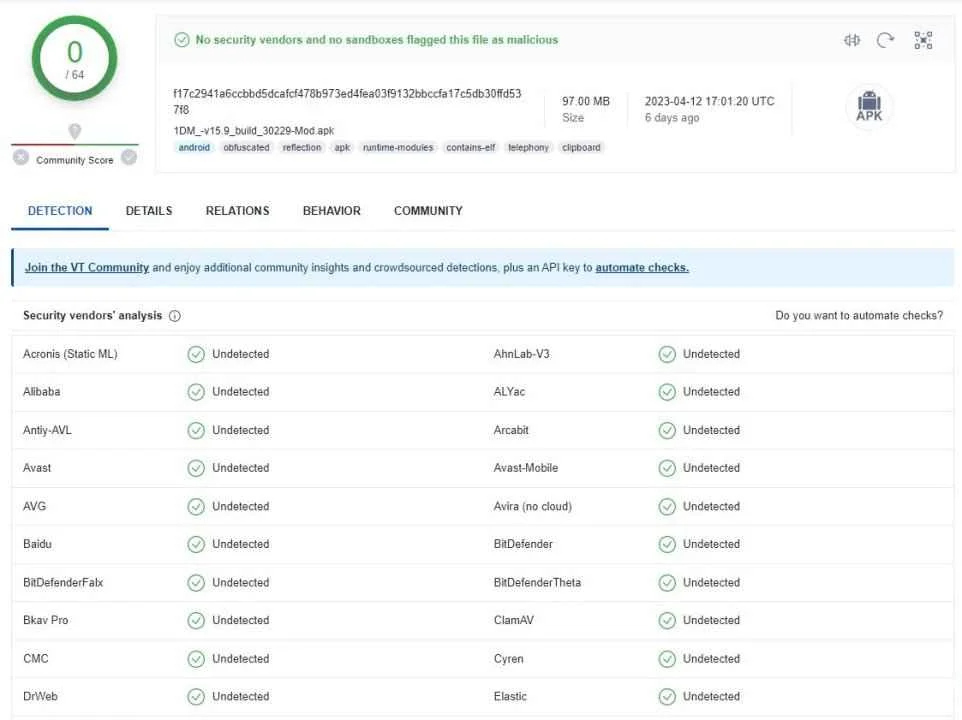Click the Security vendors' analysis heading

click(93, 316)
